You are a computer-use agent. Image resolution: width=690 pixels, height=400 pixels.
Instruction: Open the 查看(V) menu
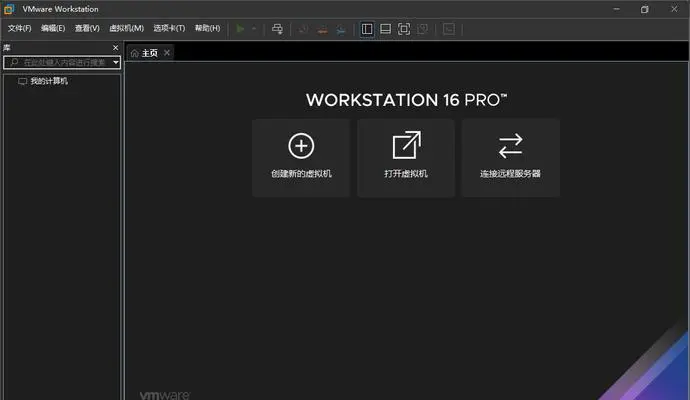(87, 28)
